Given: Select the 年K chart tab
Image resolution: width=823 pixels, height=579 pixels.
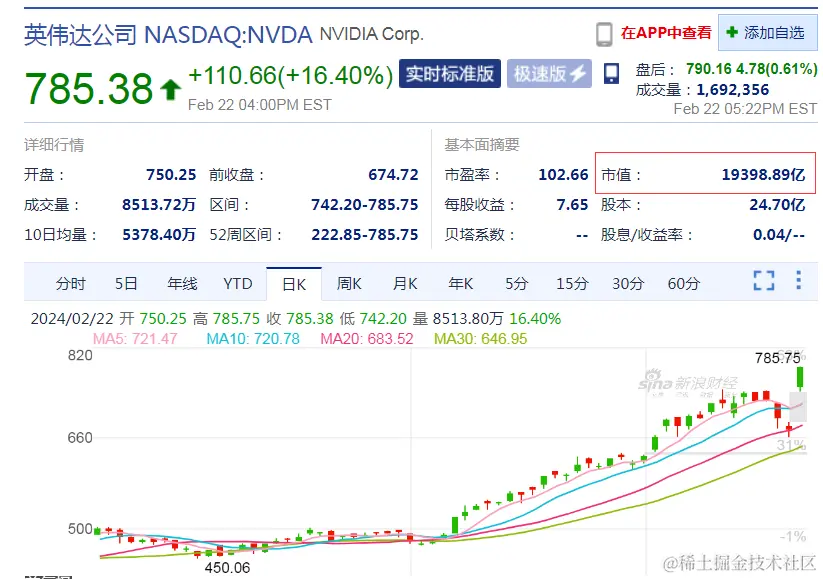Looking at the screenshot, I should click(461, 284).
